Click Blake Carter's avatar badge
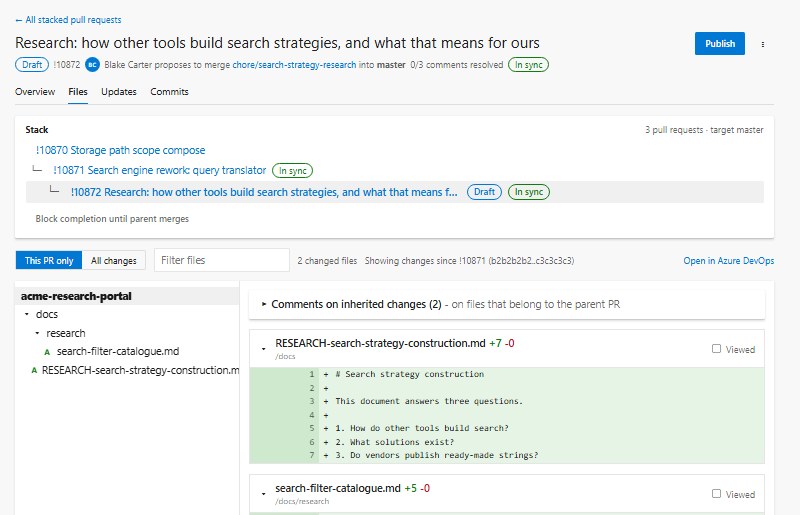This screenshot has width=800, height=515. [92, 65]
